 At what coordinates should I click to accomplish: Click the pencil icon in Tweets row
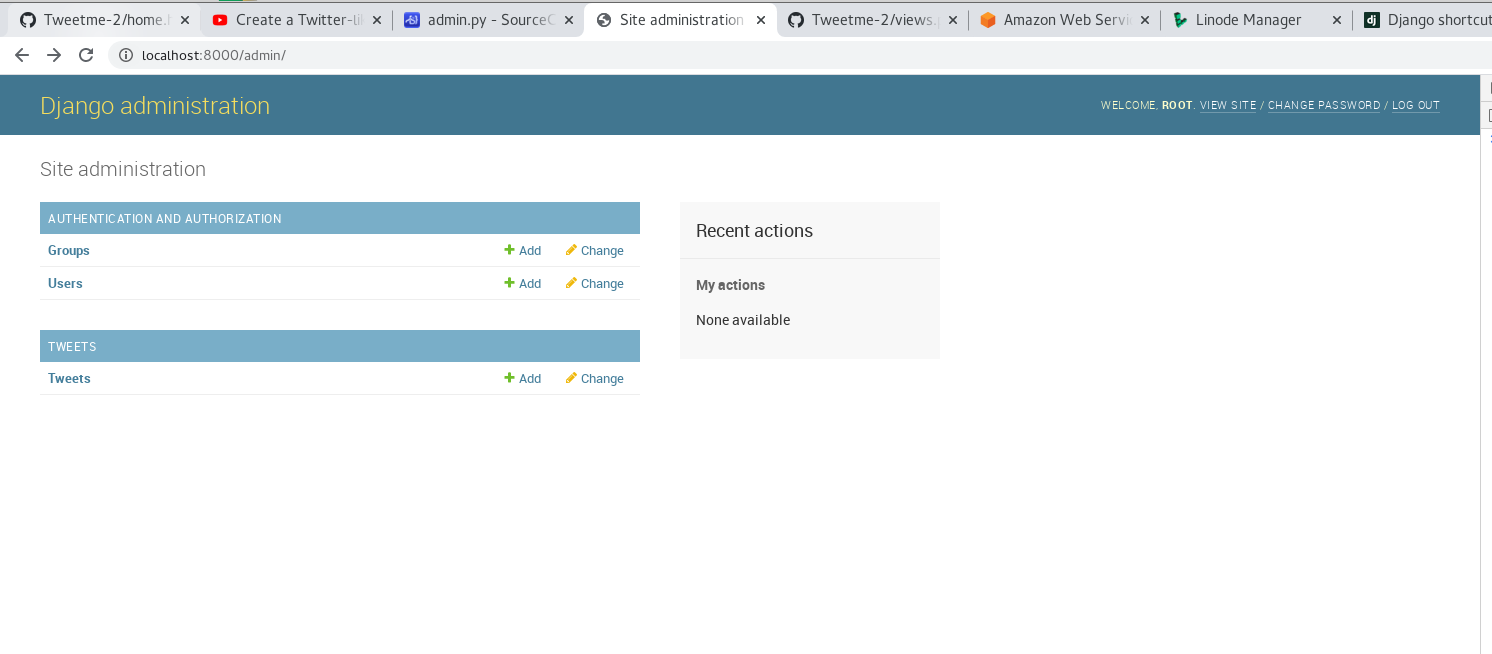[x=571, y=378]
